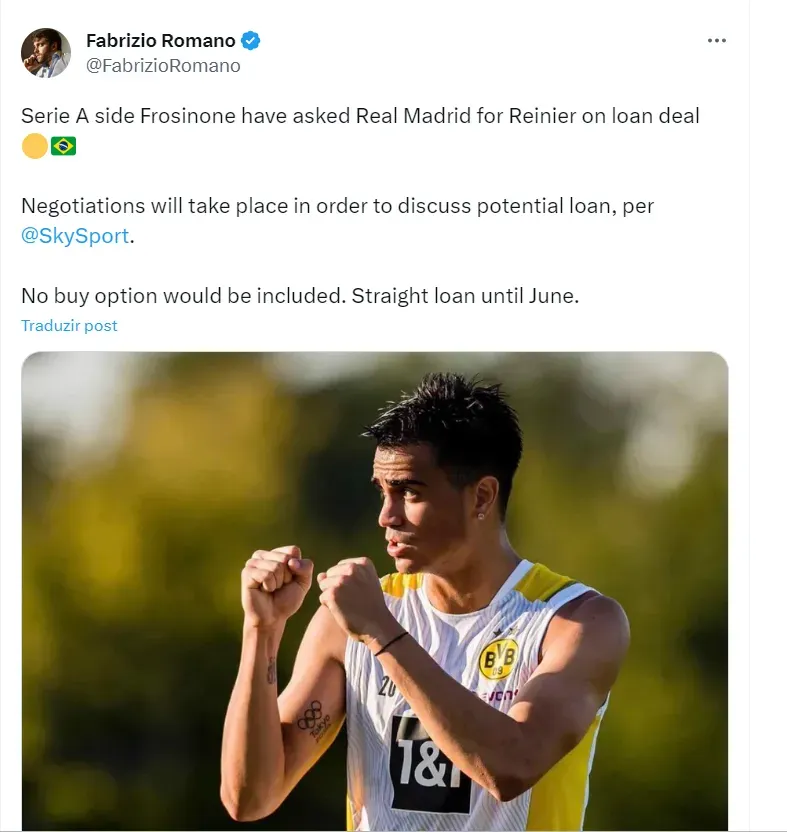Click the blue verified badge
The image size is (787, 832).
click(251, 41)
